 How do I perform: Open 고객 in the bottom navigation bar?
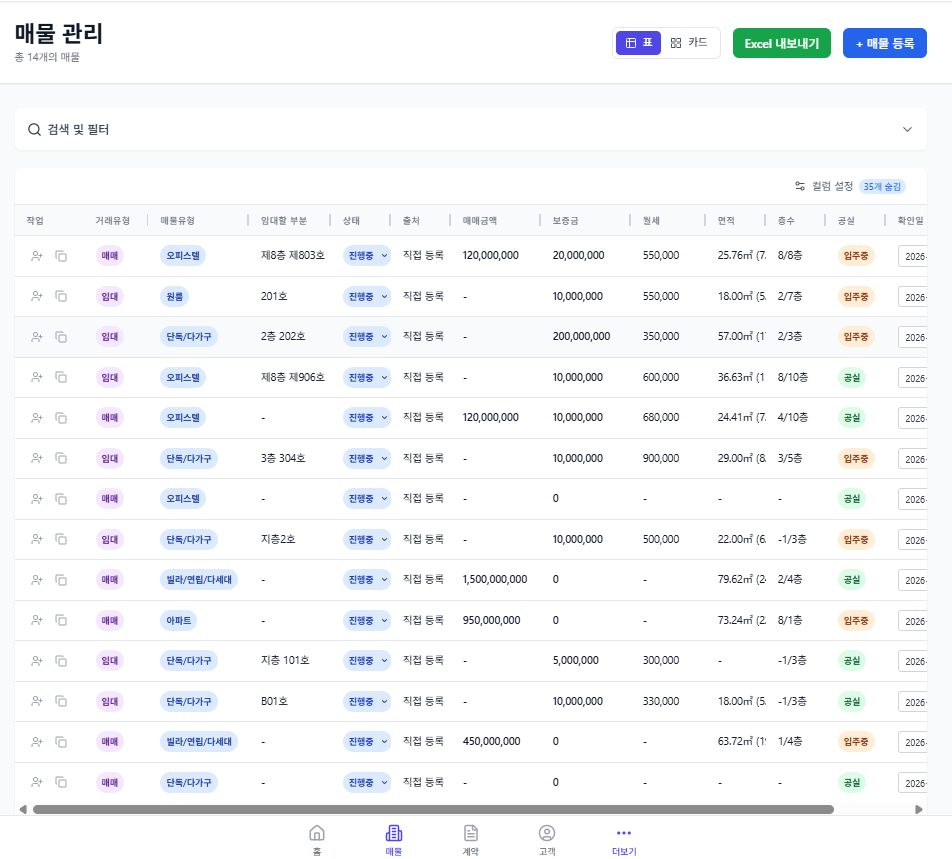coord(547,839)
